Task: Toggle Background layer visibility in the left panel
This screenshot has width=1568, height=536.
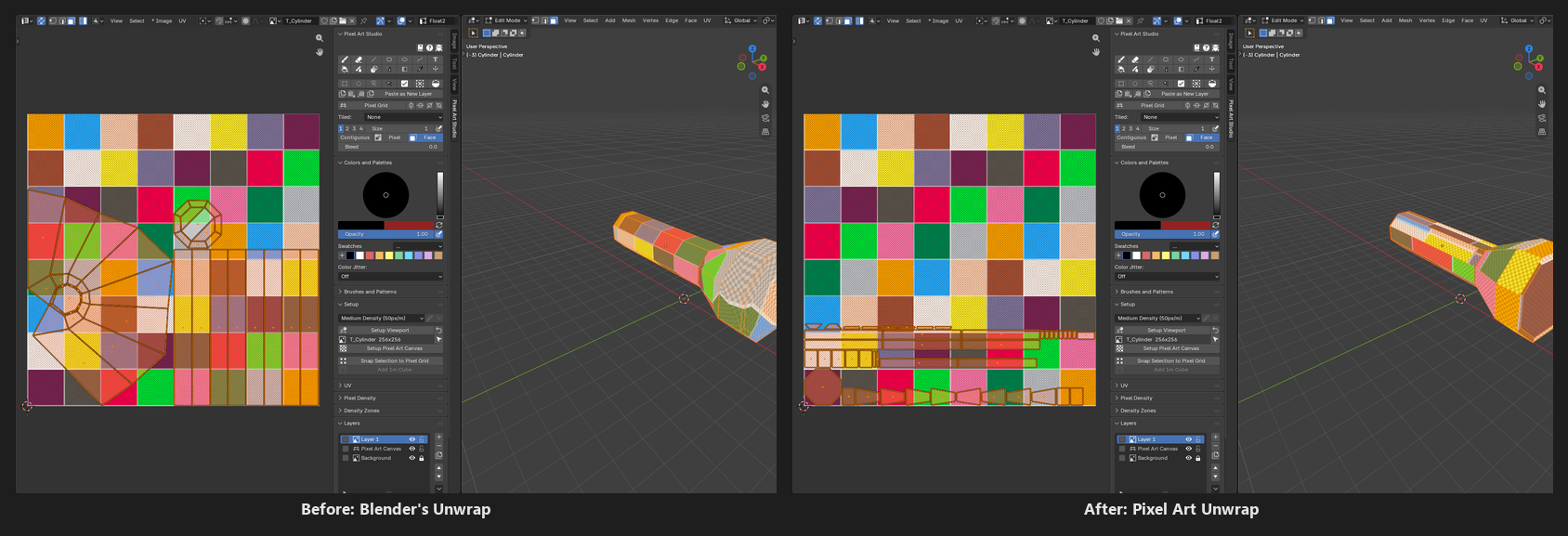Action: click(412, 458)
